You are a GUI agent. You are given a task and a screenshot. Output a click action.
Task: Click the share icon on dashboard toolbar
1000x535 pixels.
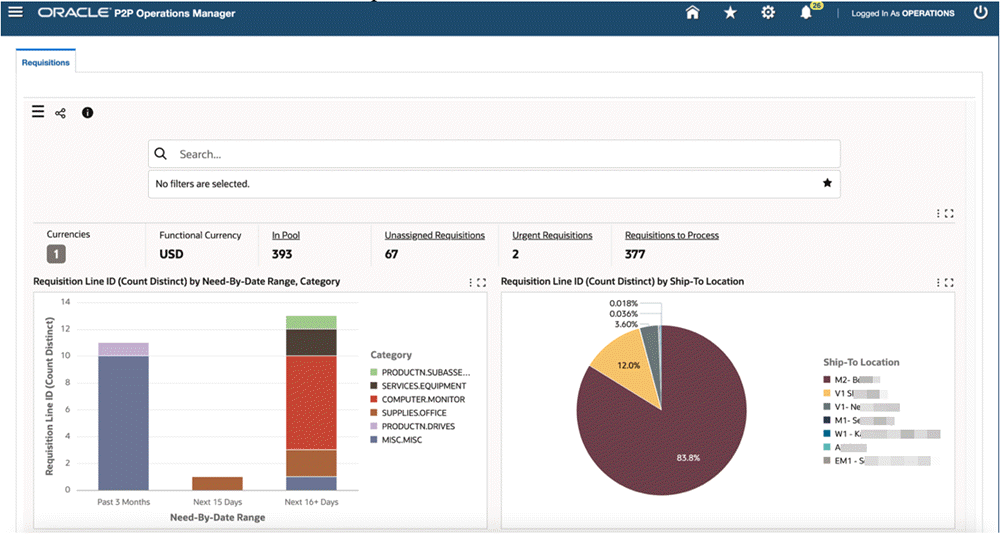(x=61, y=114)
